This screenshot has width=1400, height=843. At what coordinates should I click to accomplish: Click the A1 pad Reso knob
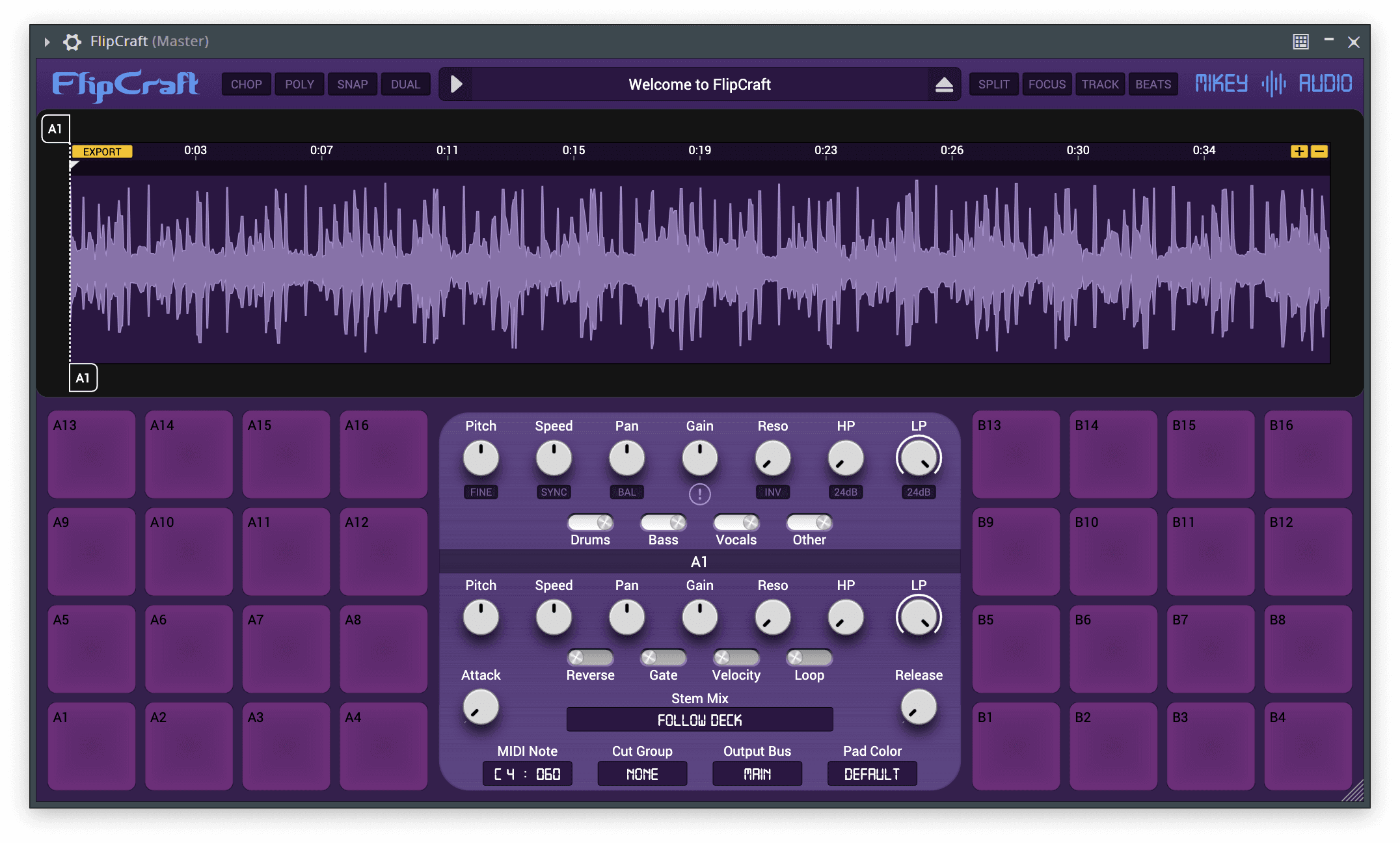[x=773, y=618]
